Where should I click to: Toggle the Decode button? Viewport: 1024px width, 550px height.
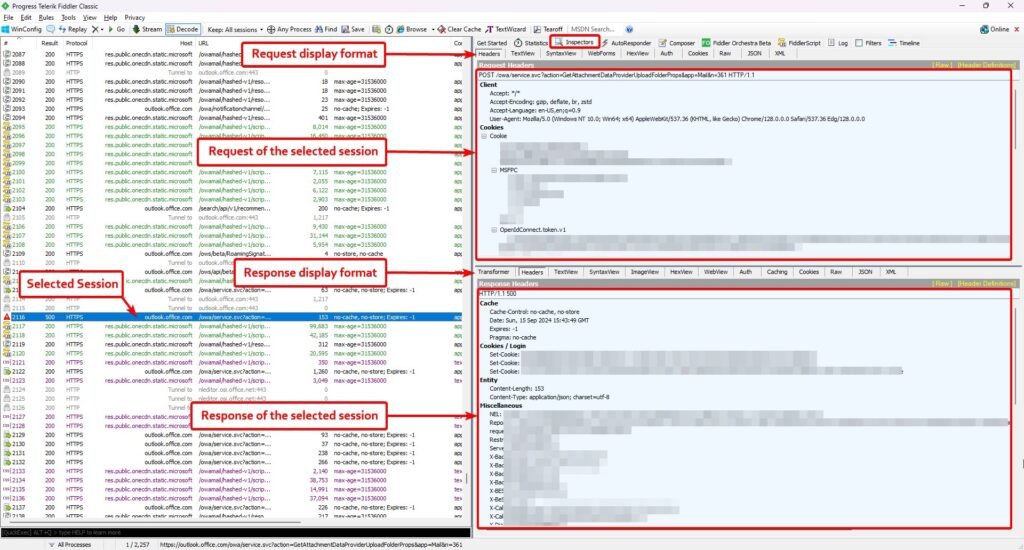click(182, 29)
